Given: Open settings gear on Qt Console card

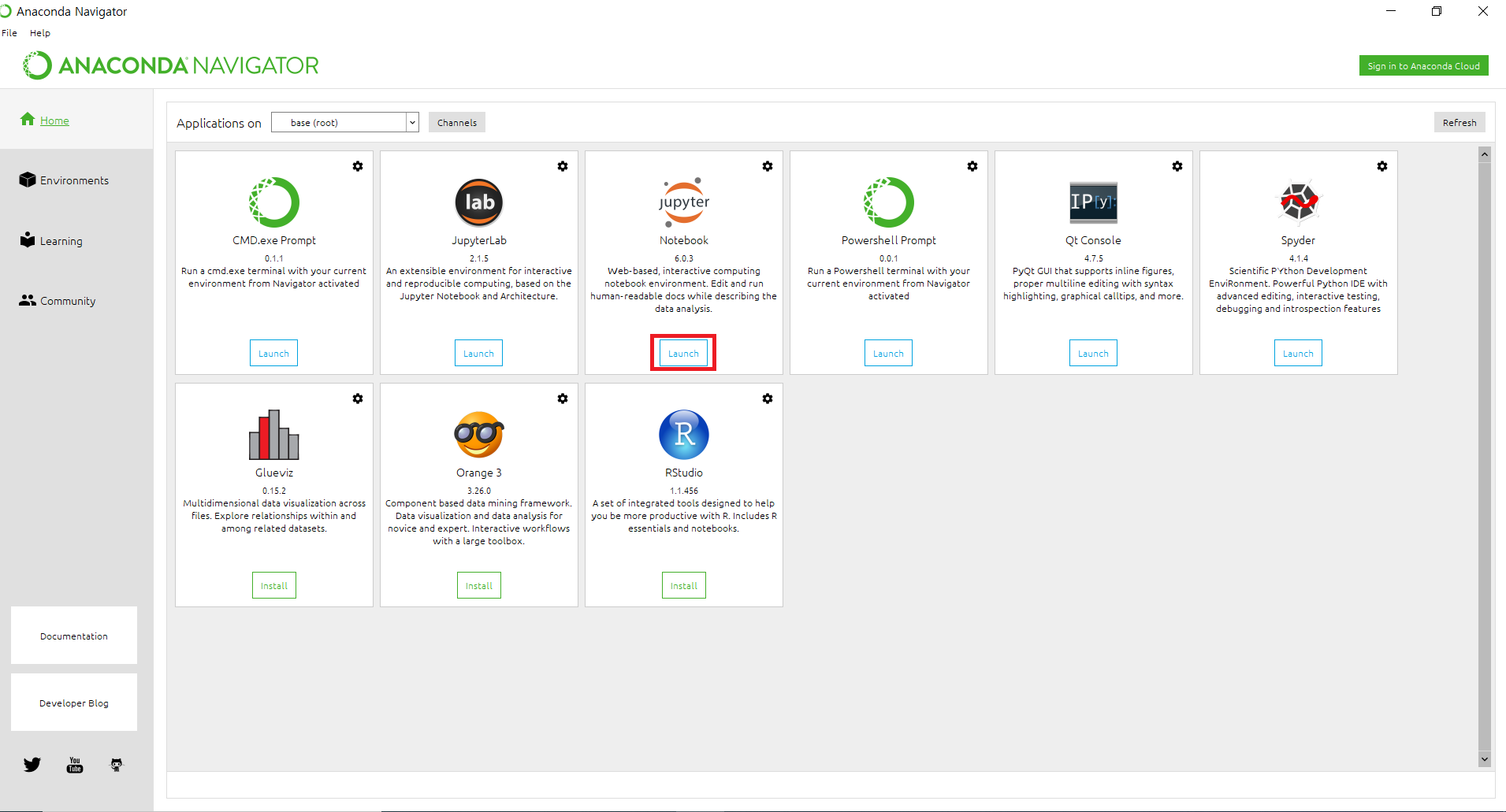Looking at the screenshot, I should [x=1177, y=166].
